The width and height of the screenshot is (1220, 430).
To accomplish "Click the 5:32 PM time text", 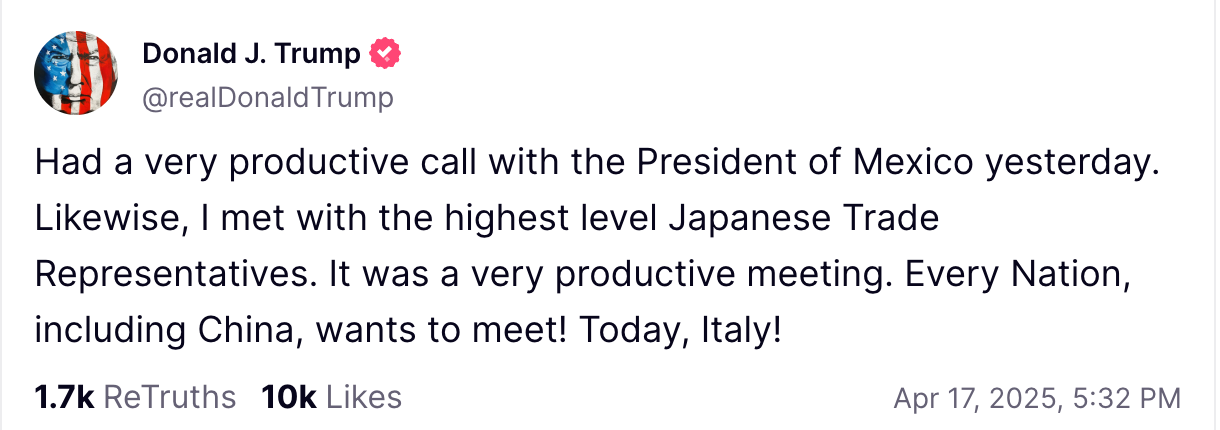I will [x=1125, y=399].
